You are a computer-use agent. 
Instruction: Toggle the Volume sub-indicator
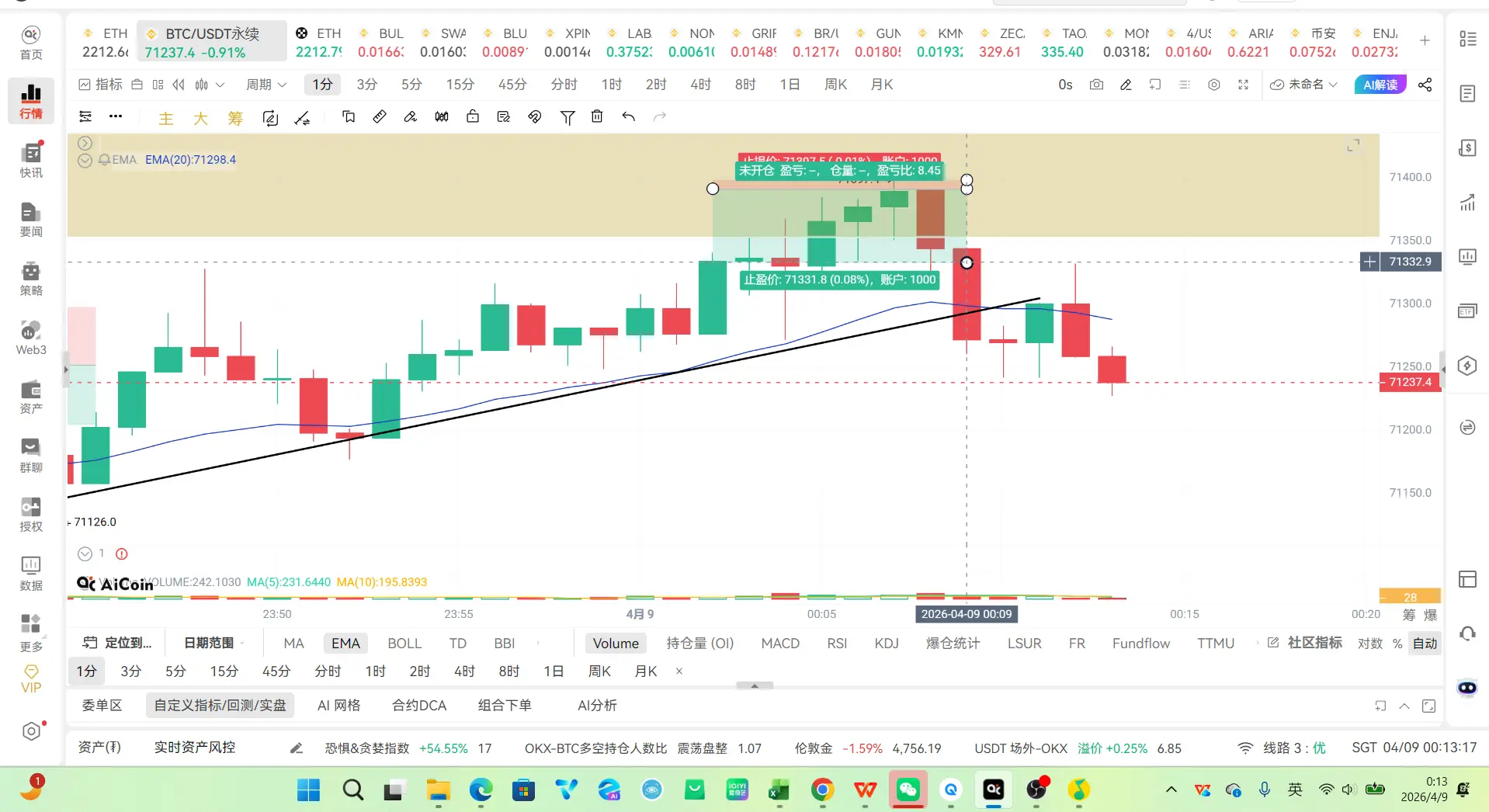616,643
